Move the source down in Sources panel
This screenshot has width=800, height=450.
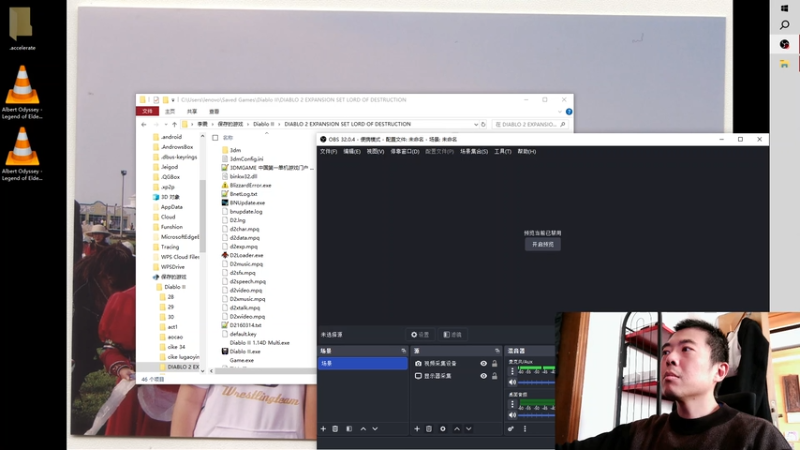click(468, 429)
